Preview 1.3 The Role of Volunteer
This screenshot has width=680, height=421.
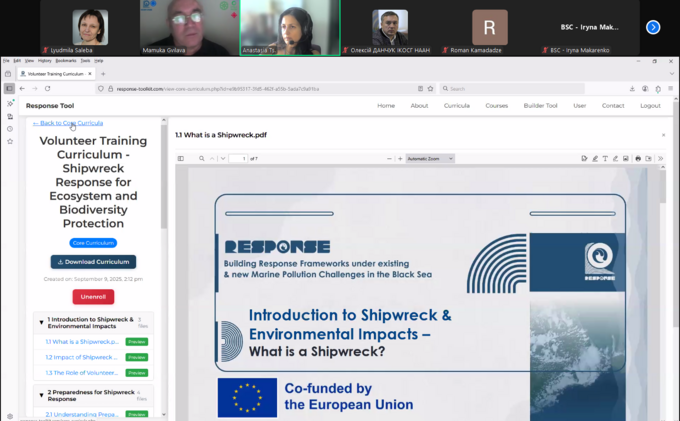(x=137, y=373)
